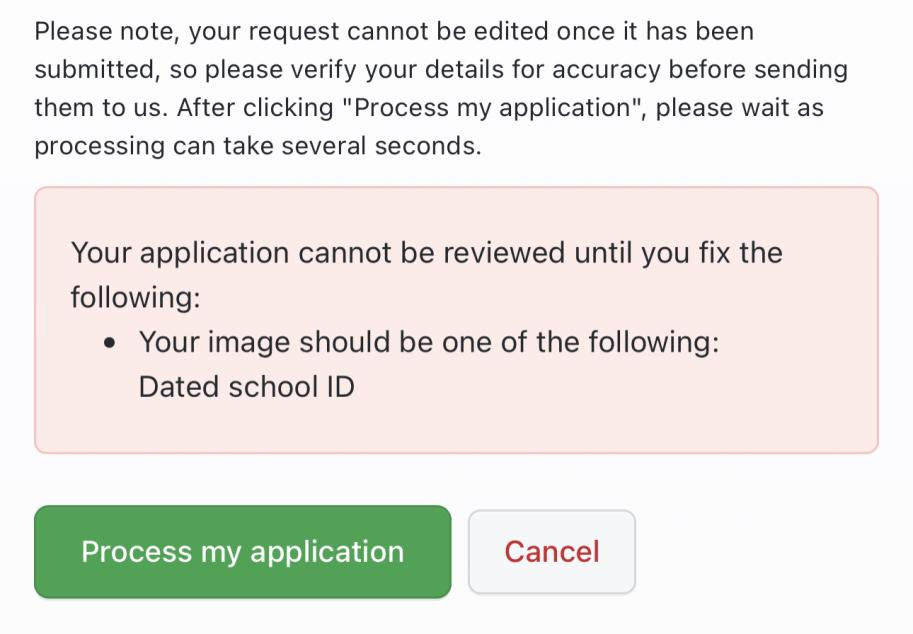Click the Cancel button
The width and height of the screenshot is (913, 634).
click(552, 551)
